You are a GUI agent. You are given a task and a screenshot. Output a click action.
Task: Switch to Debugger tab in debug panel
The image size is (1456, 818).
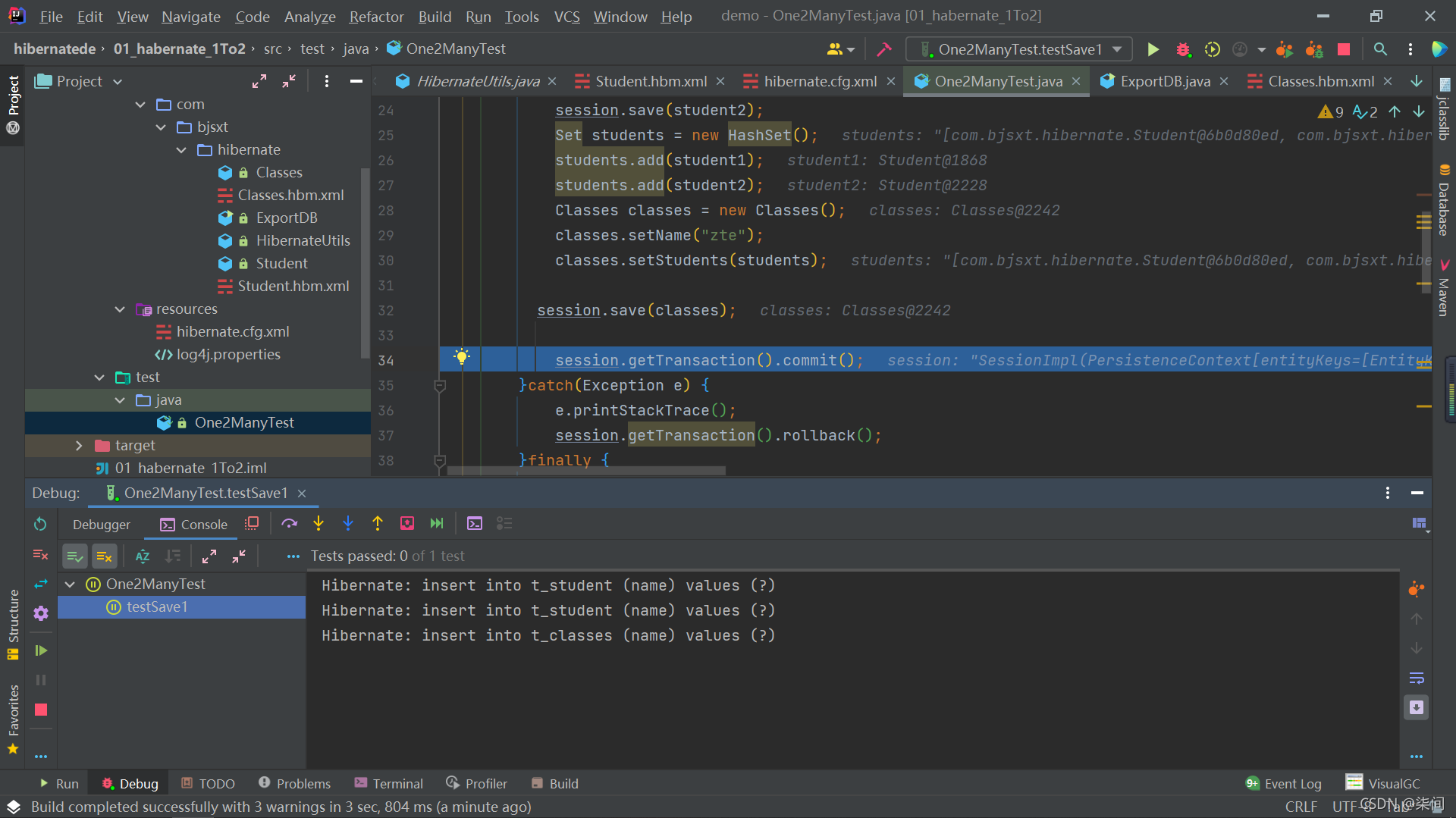point(102,524)
